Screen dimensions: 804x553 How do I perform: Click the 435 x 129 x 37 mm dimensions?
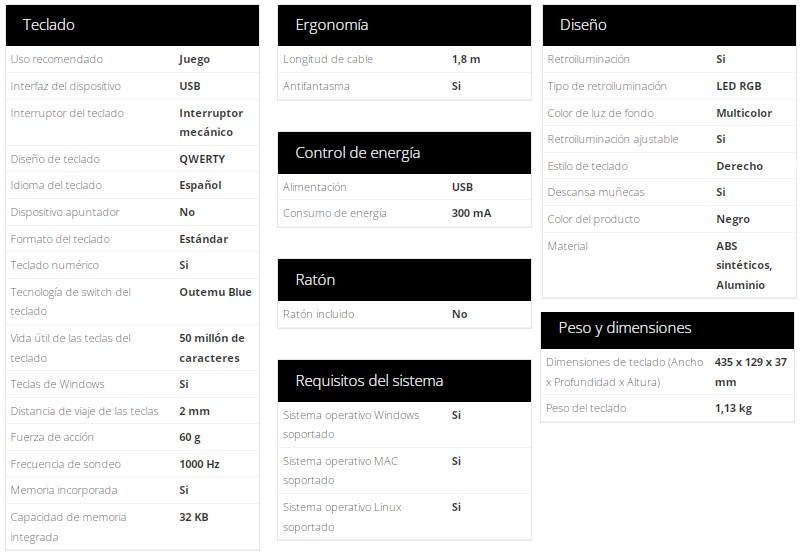tap(751, 372)
